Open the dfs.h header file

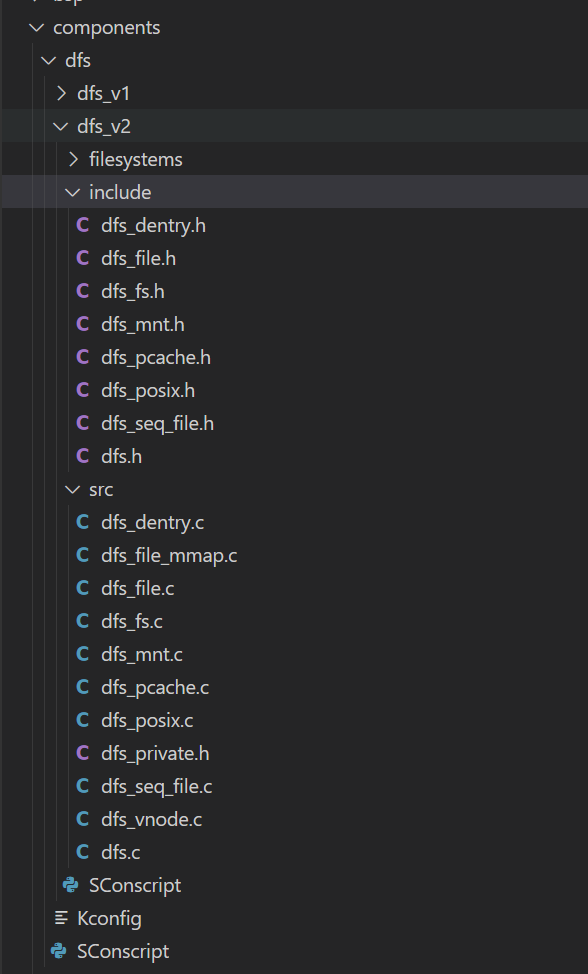(x=122, y=457)
